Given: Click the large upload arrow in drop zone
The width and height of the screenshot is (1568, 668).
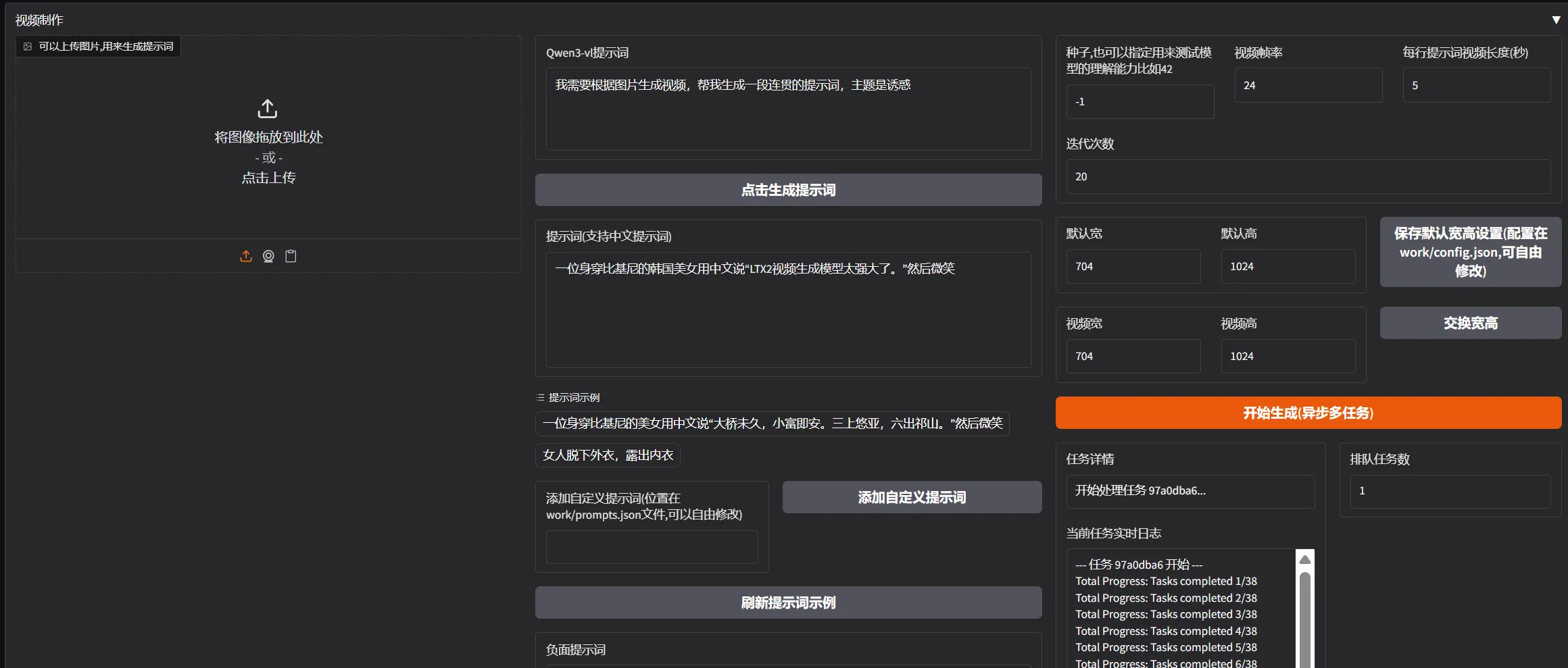Looking at the screenshot, I should click(267, 108).
